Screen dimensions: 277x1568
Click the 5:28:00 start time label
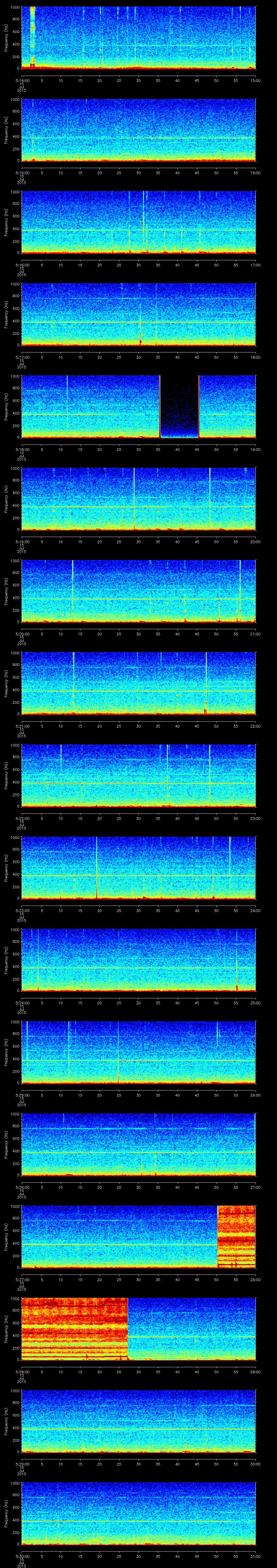[x=22, y=1372]
